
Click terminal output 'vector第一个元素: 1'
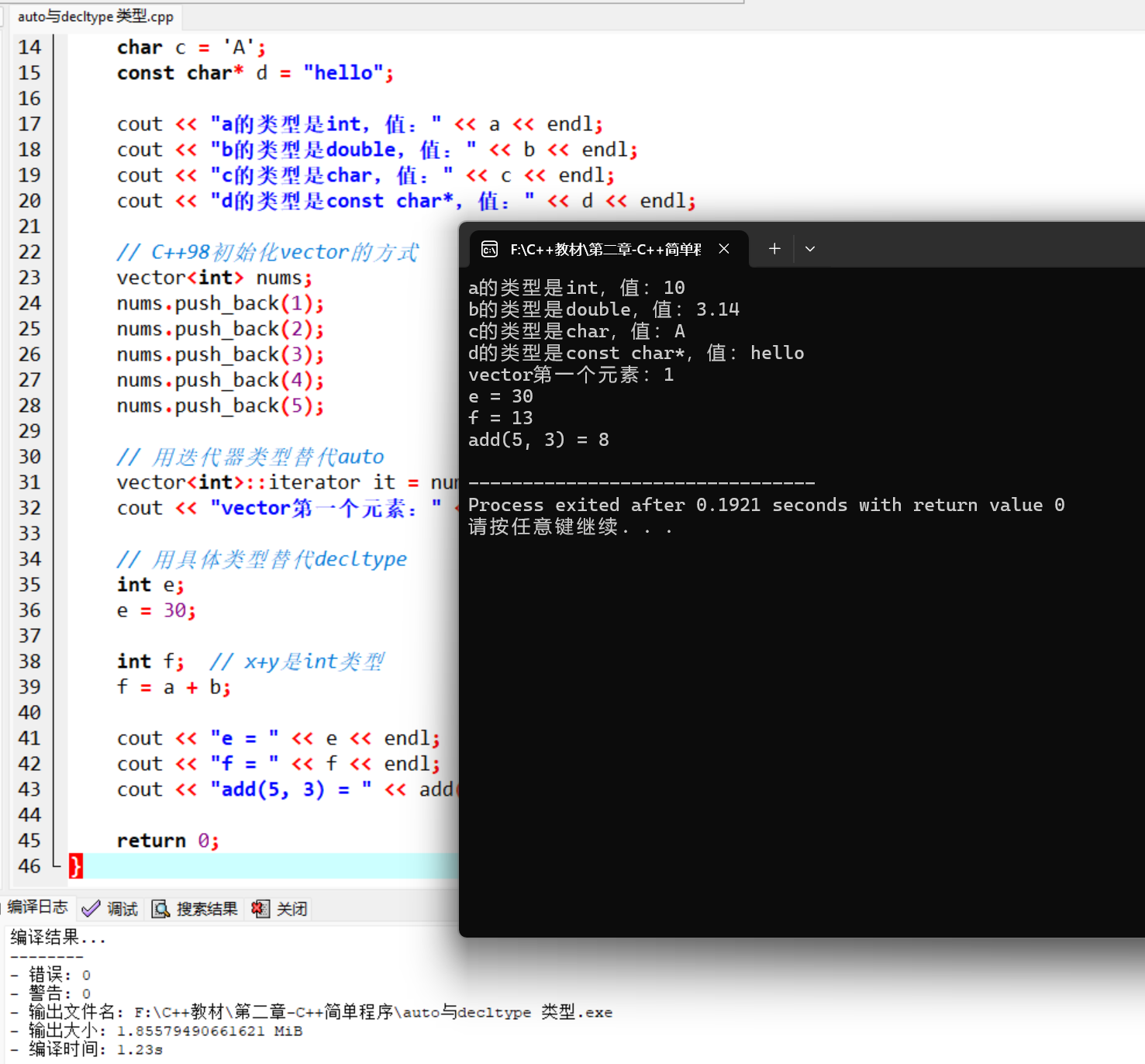point(571,375)
